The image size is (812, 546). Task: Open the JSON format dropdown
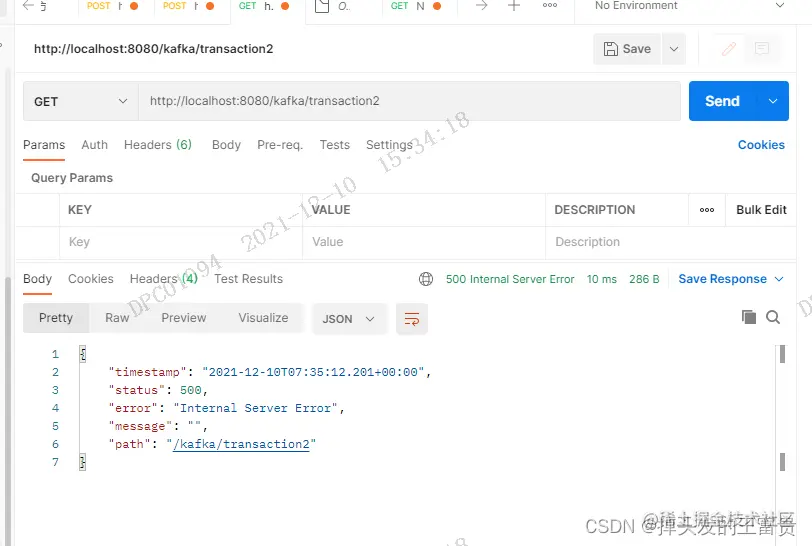tap(349, 319)
